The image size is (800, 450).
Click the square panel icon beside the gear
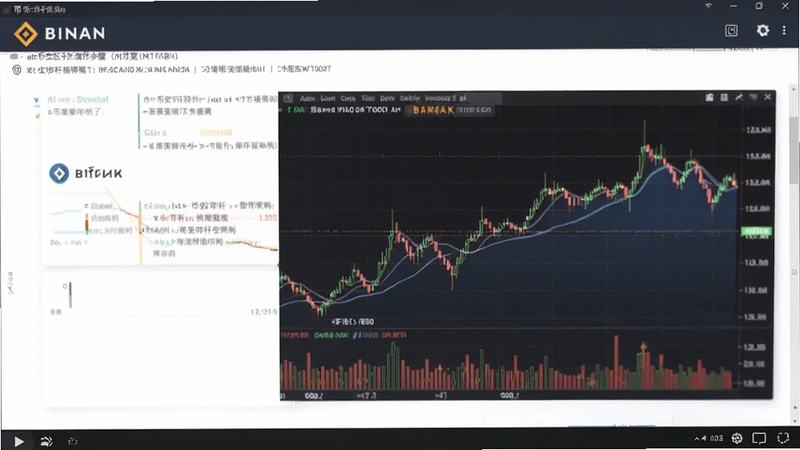pyautogui.click(x=731, y=31)
